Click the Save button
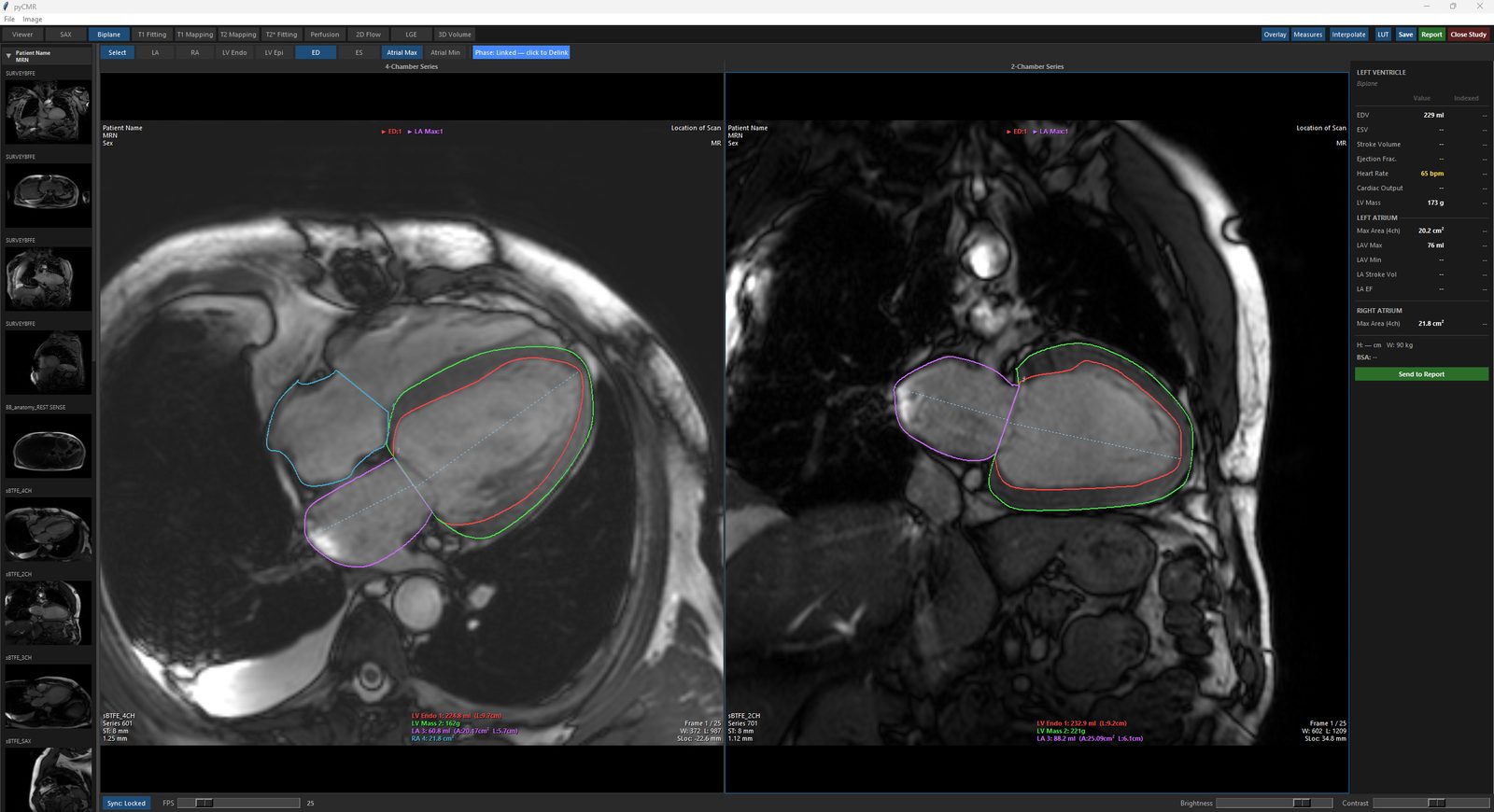 click(x=1405, y=35)
